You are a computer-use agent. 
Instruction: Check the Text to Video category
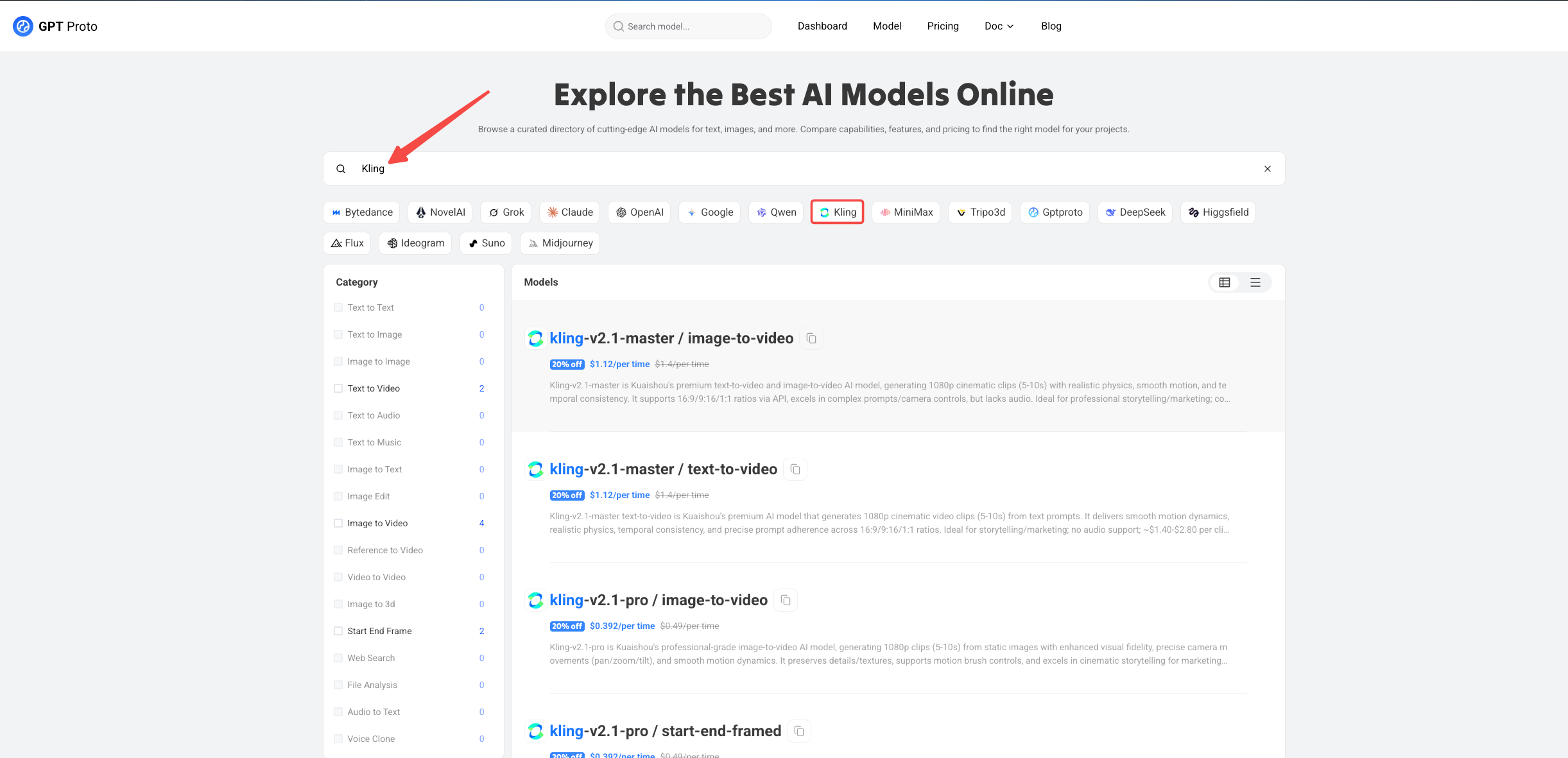tap(338, 388)
